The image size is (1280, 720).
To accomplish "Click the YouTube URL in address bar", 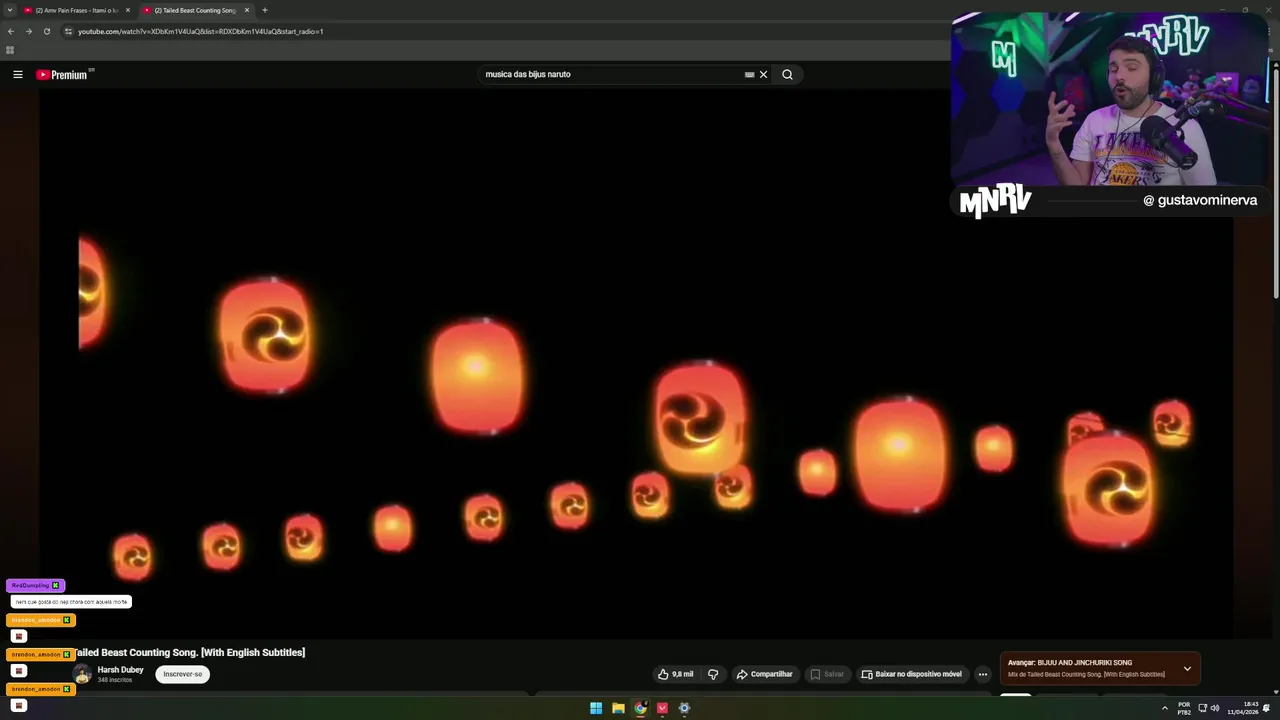I will pos(200,31).
